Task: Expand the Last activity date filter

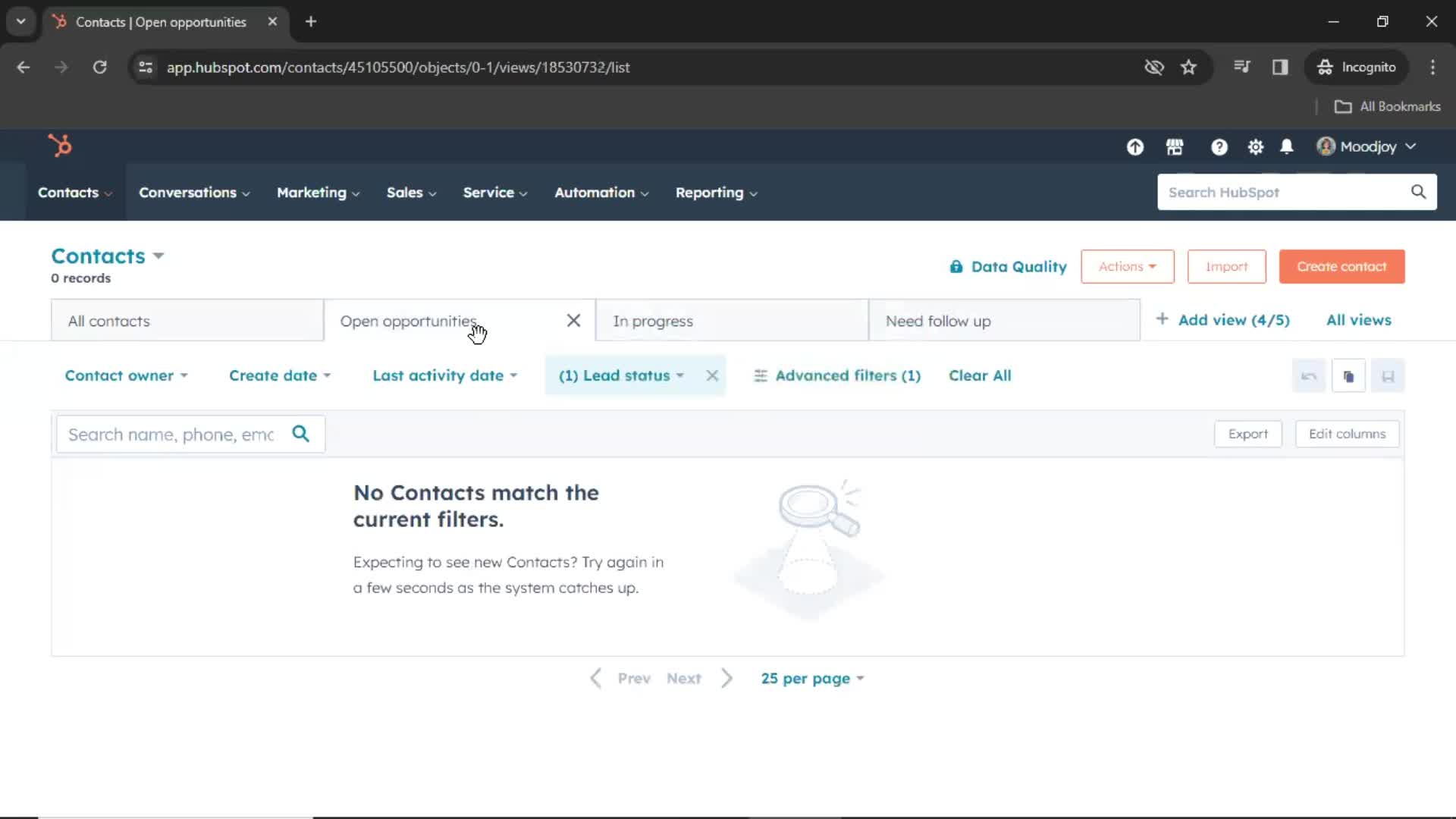Action: 445,375
